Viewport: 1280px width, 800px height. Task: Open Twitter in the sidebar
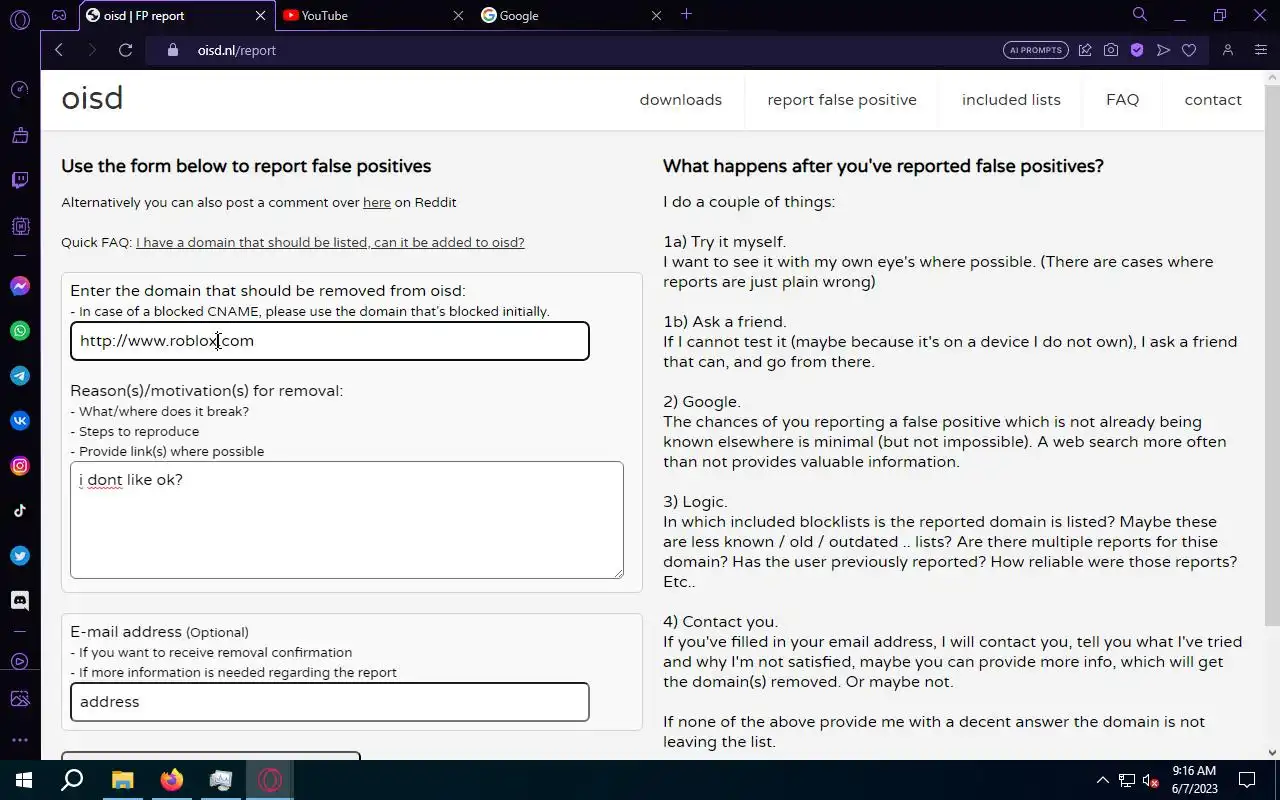[x=20, y=556]
